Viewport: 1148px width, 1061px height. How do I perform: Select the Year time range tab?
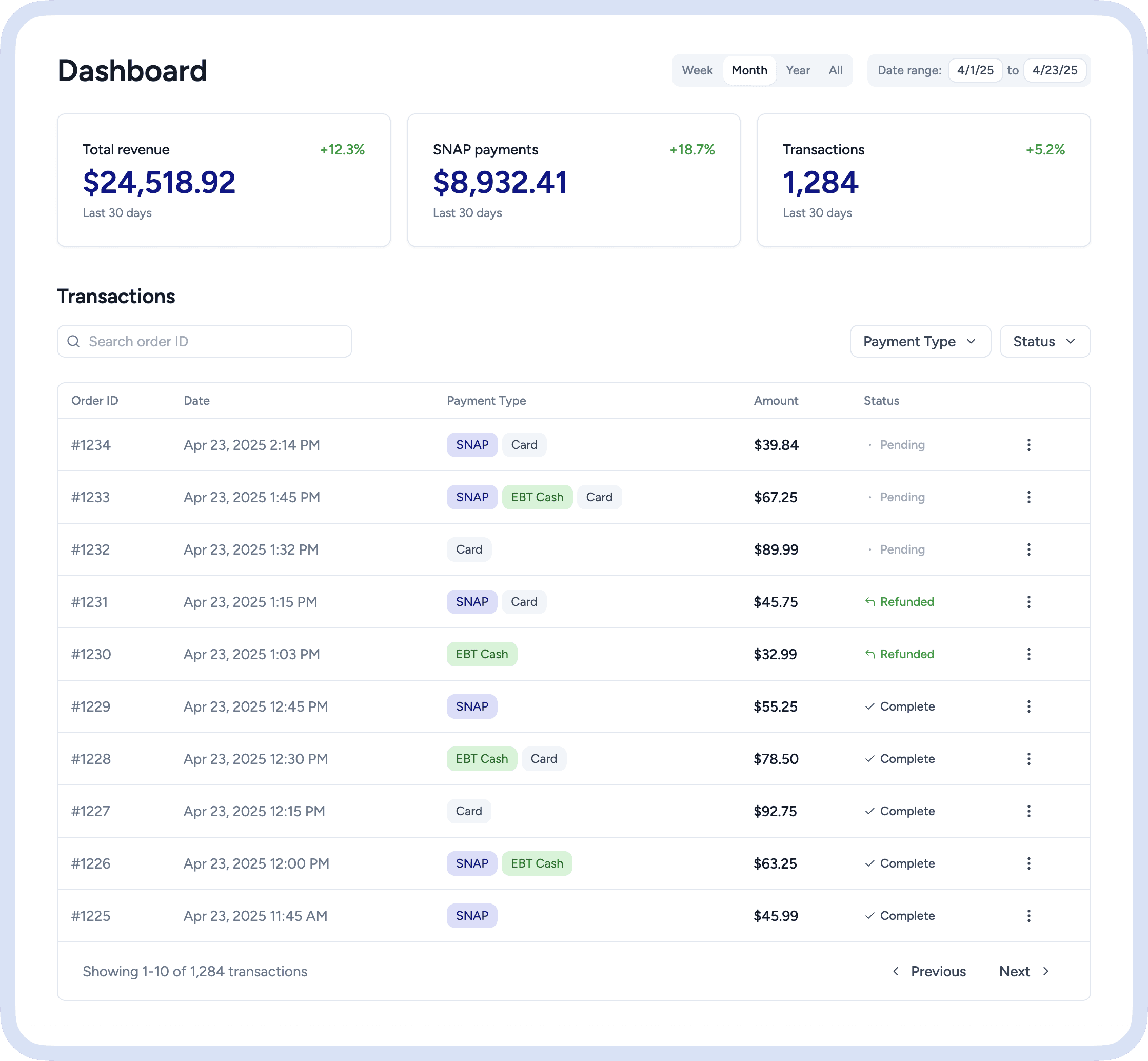tap(798, 70)
